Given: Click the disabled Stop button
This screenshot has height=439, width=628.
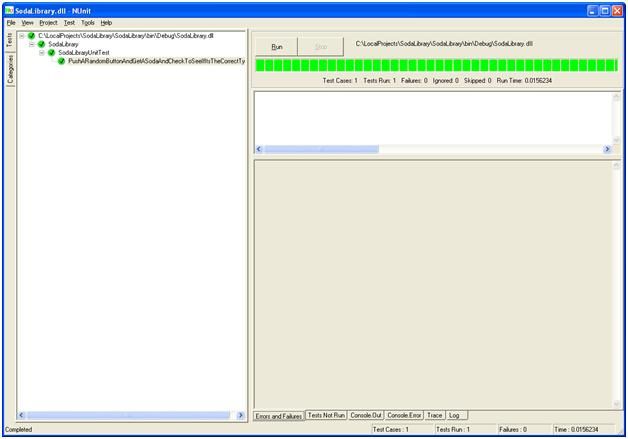Looking at the screenshot, I should [x=321, y=47].
